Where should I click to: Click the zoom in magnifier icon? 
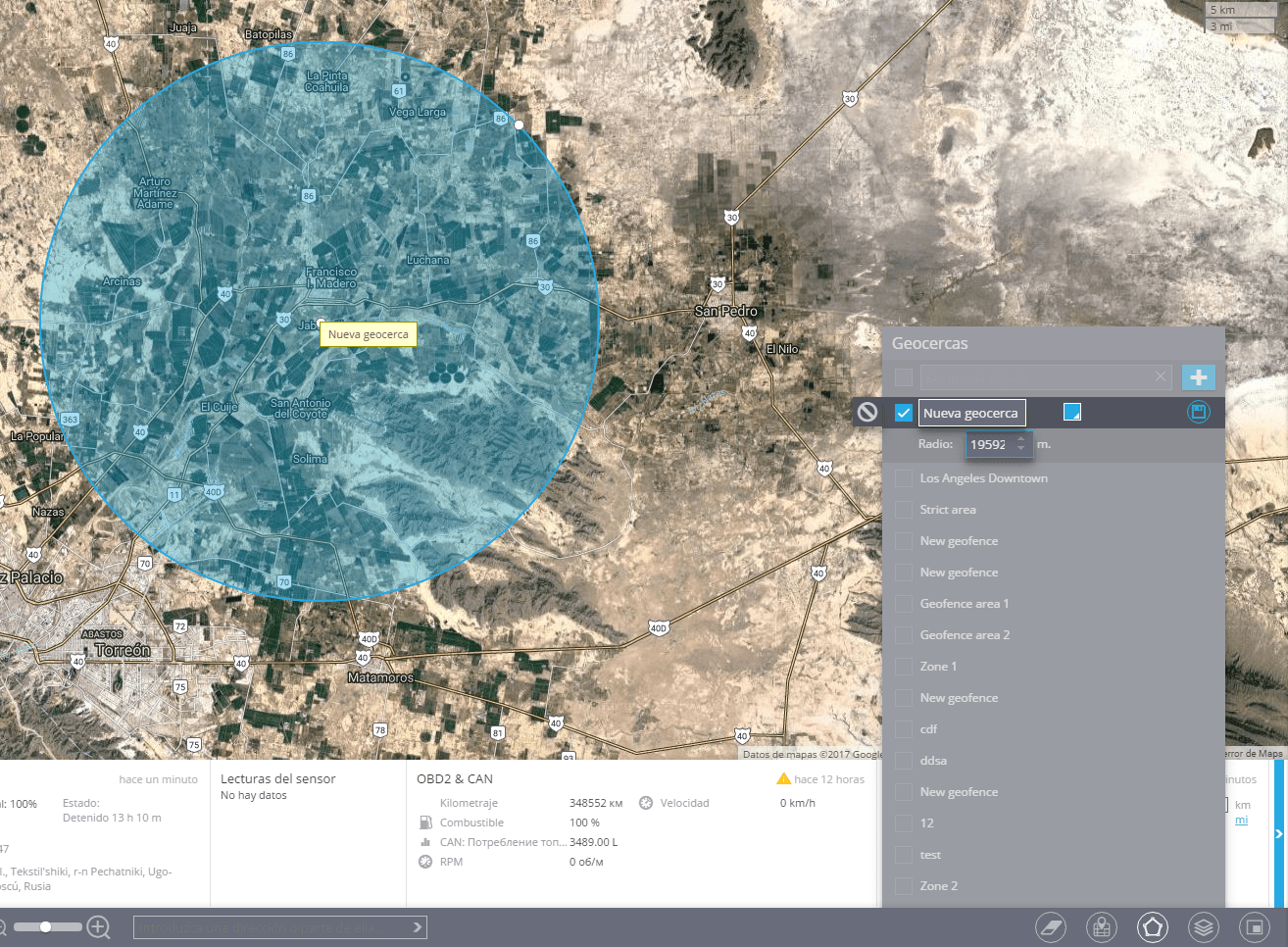coord(98,926)
